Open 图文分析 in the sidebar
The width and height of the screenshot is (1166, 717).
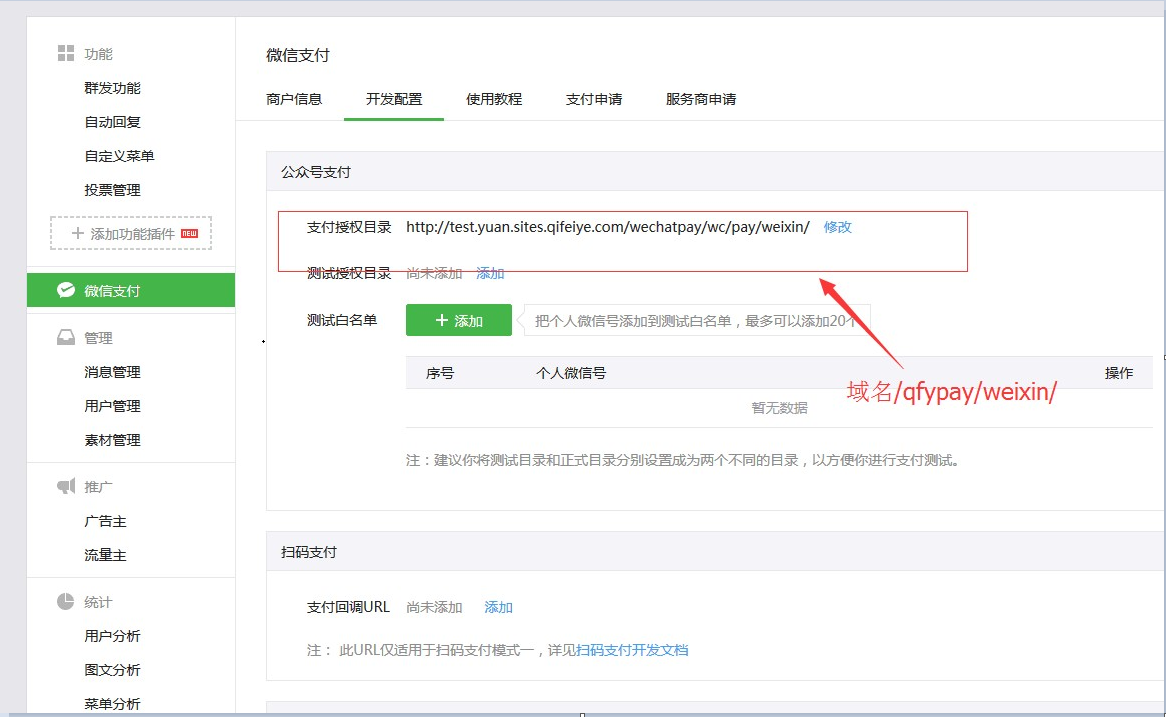112,670
